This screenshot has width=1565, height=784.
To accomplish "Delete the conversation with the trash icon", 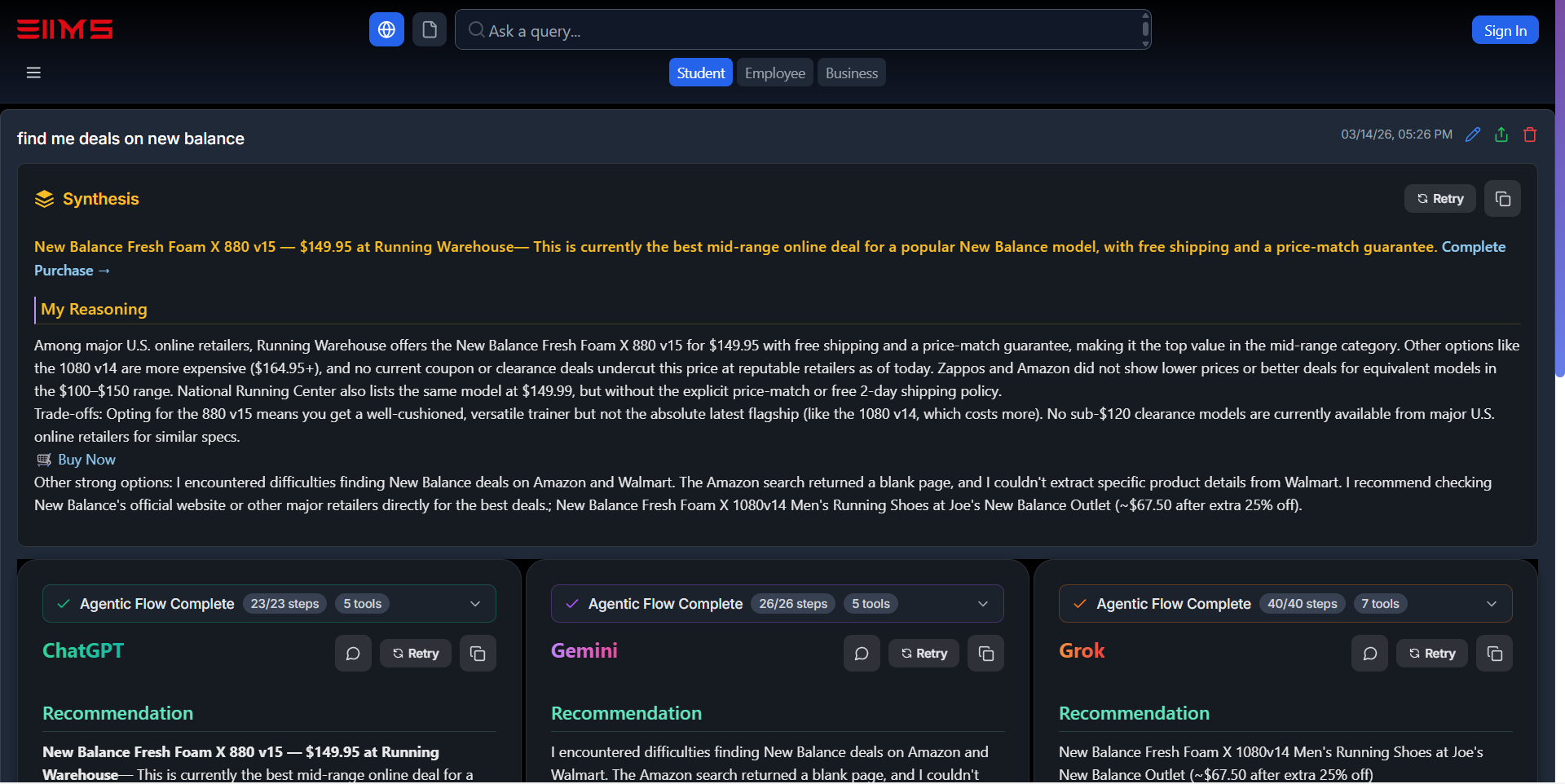I will 1530,134.
